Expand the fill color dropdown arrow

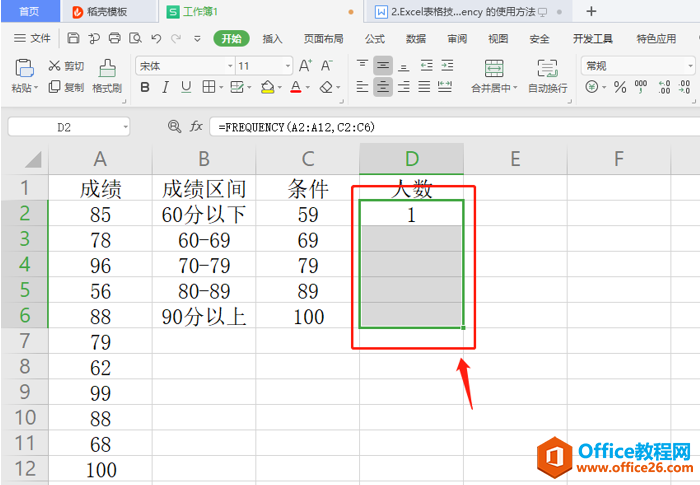(279, 87)
